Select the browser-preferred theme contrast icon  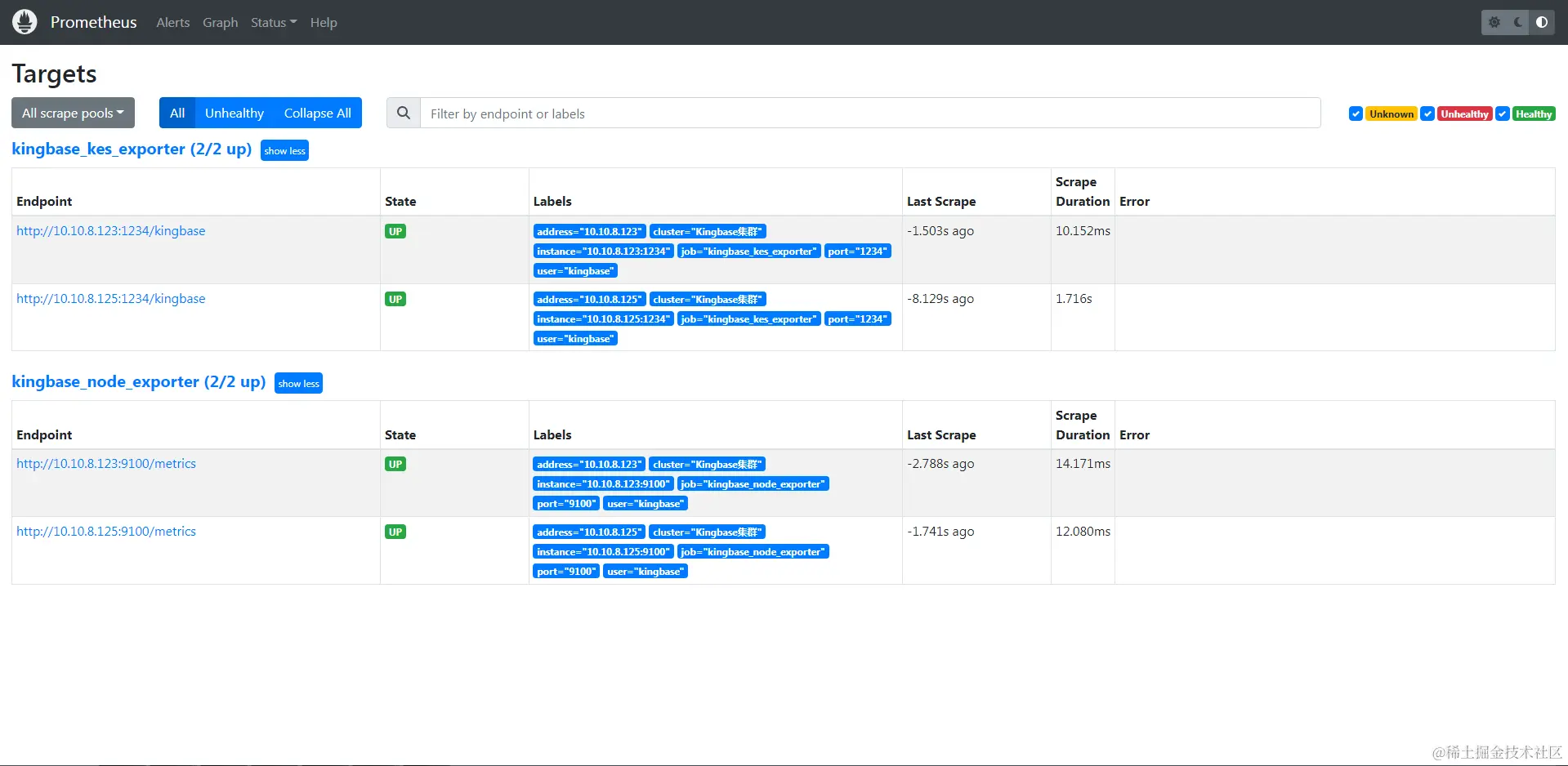pos(1542,22)
